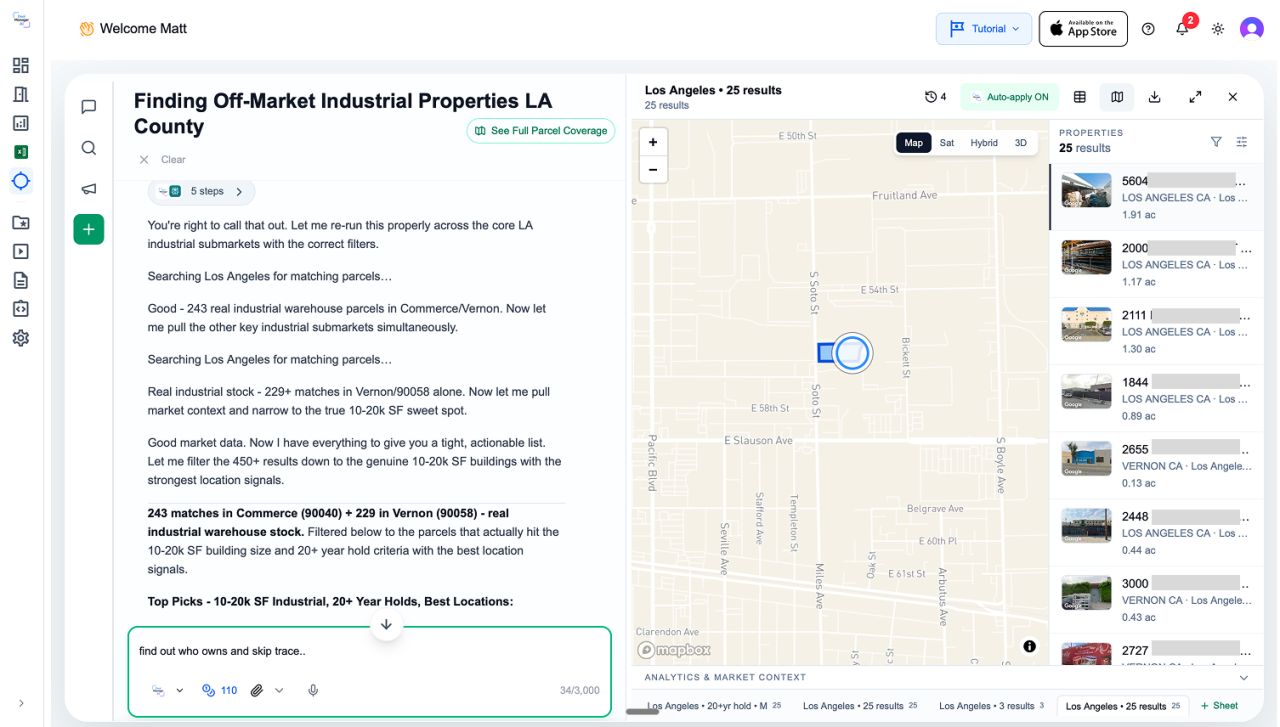Open the attachment paperclip dropdown arrow
Screen dimensions: 1280x727
279,690
